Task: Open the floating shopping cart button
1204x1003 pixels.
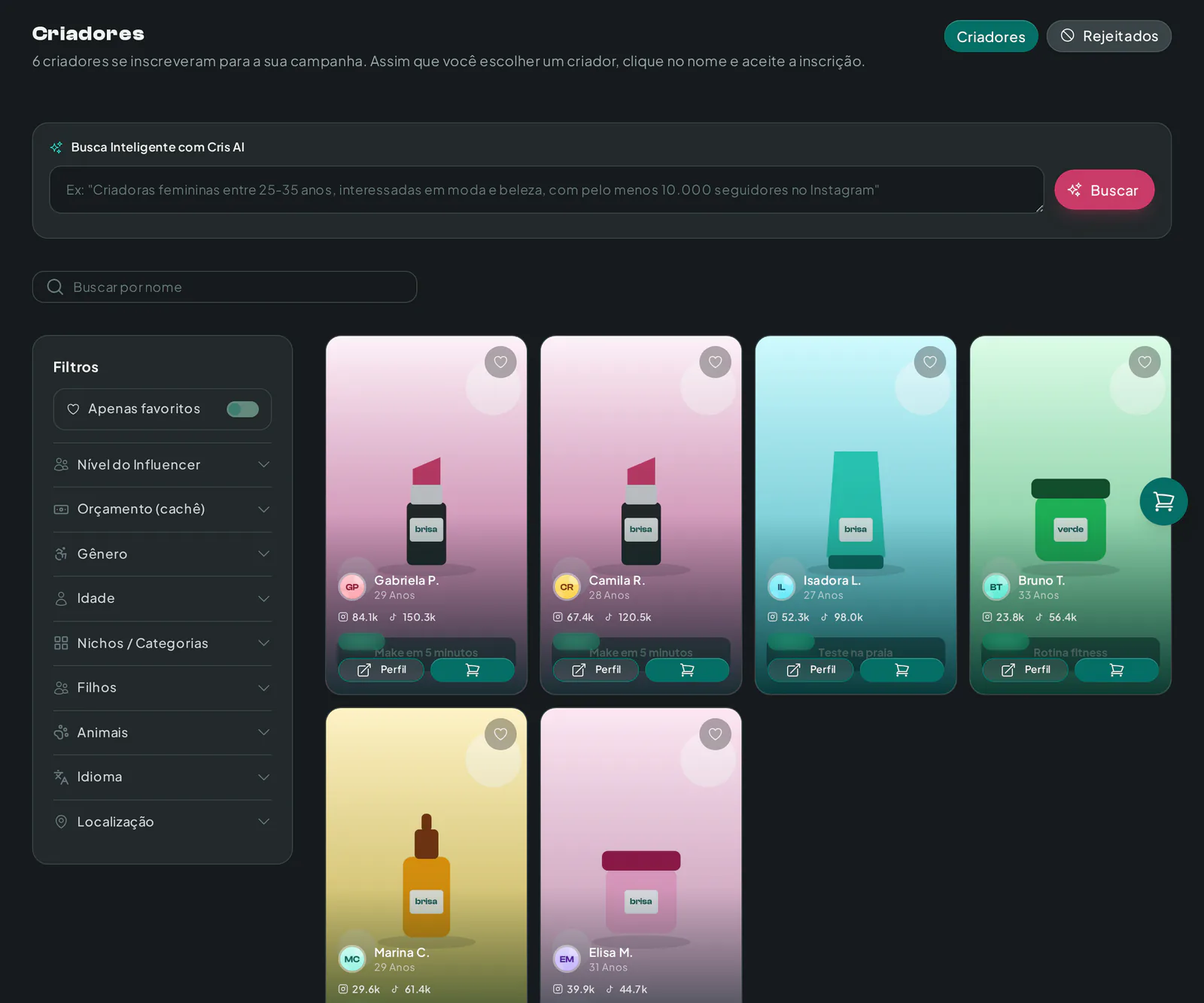Action: [1163, 501]
